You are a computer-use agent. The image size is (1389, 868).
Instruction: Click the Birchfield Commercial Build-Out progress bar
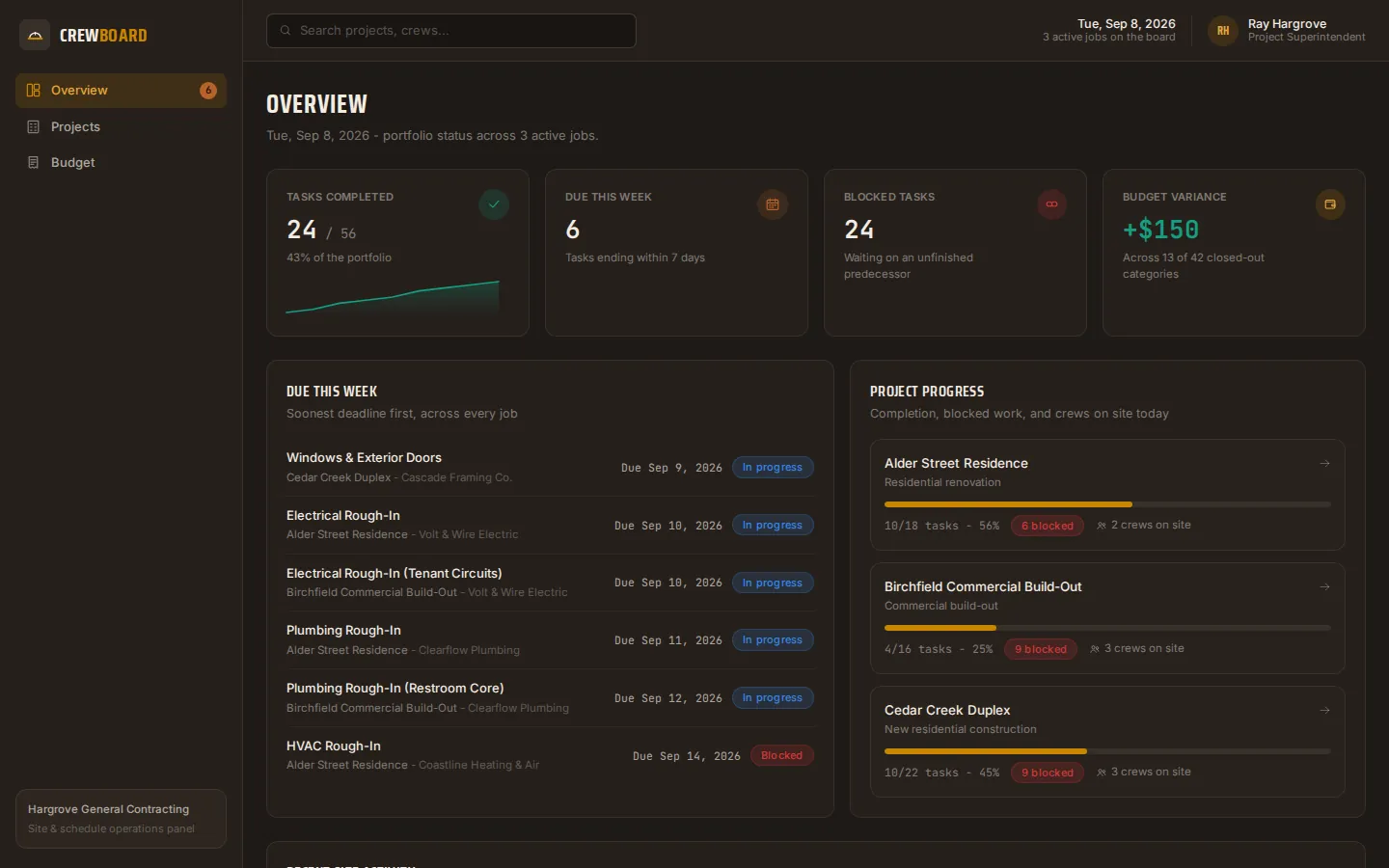[1107, 628]
